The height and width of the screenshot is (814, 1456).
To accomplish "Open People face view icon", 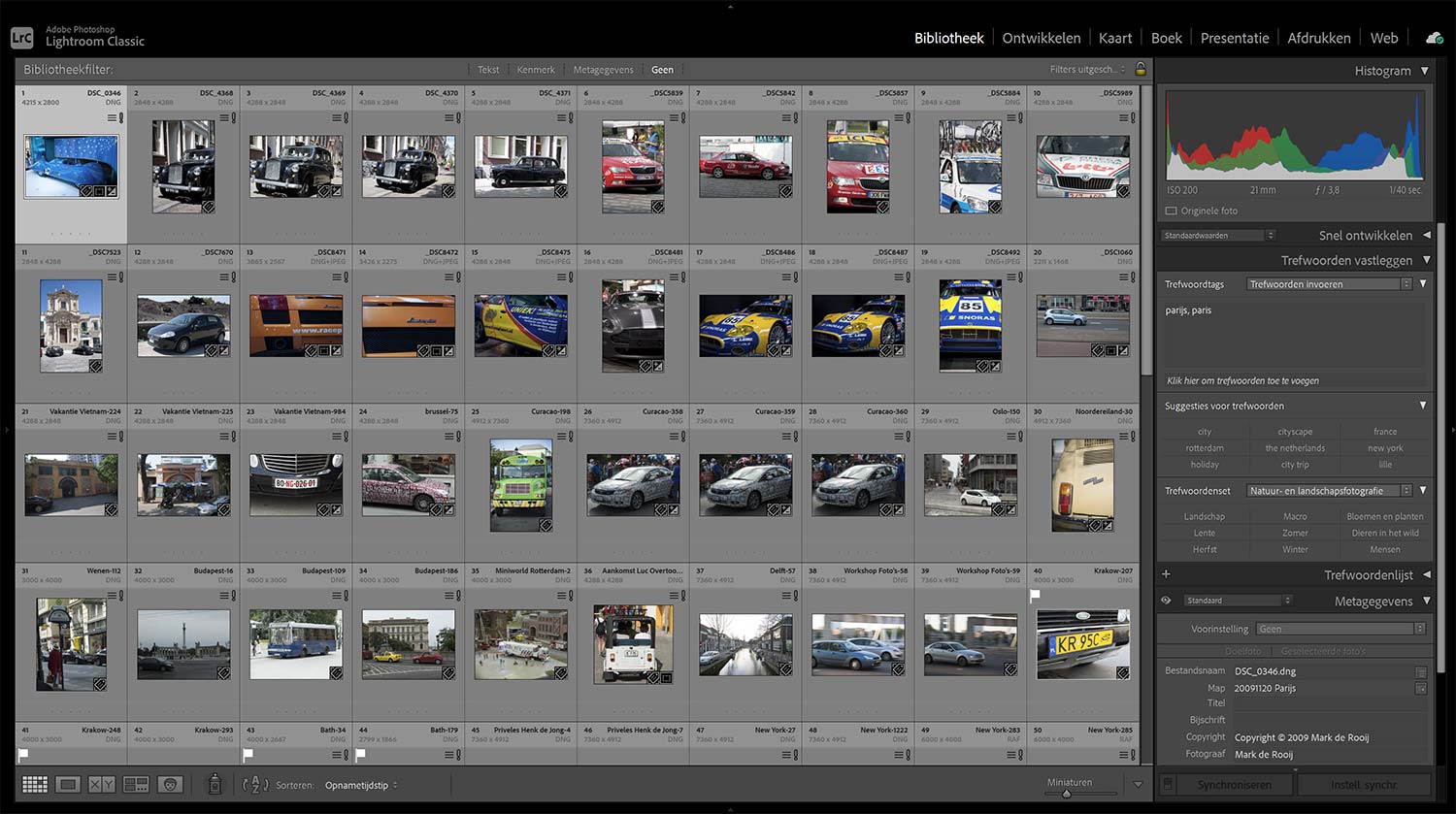I will [170, 784].
